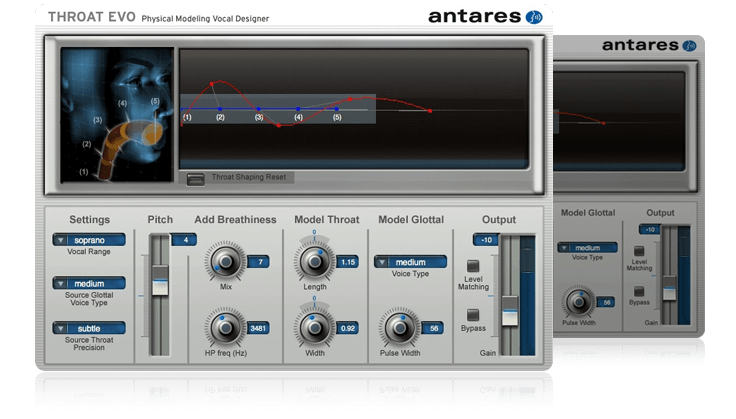Click throat graph point labeled (5)

coord(337,109)
